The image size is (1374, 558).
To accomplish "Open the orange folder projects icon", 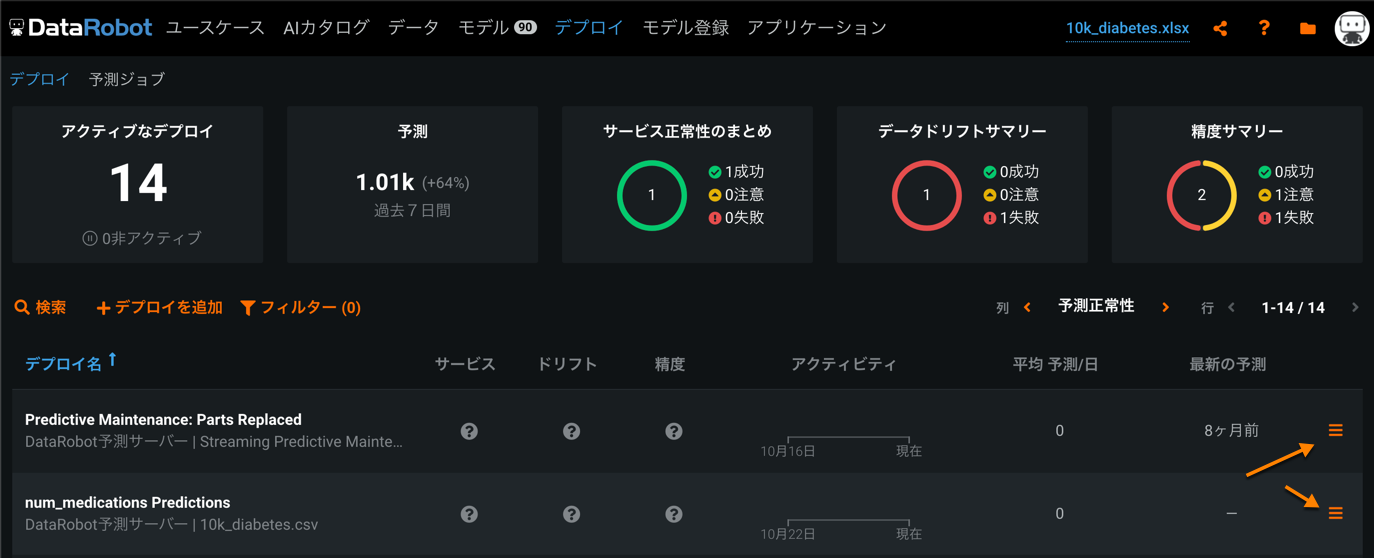I will point(1307,29).
